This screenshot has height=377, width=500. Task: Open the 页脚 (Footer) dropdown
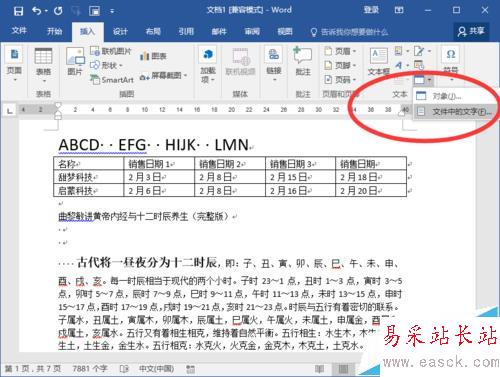(340, 65)
